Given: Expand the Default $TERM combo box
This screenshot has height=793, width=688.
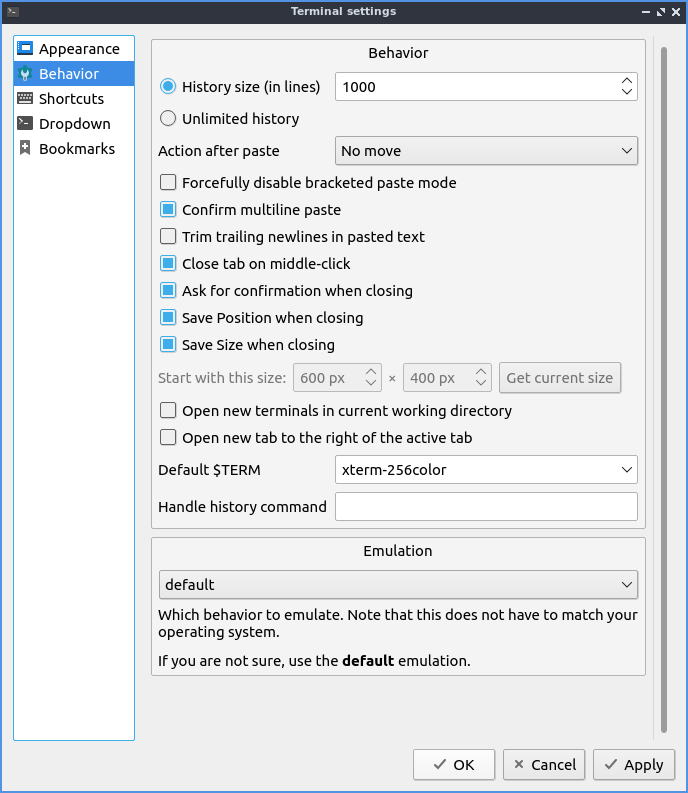Looking at the screenshot, I should [x=485, y=469].
